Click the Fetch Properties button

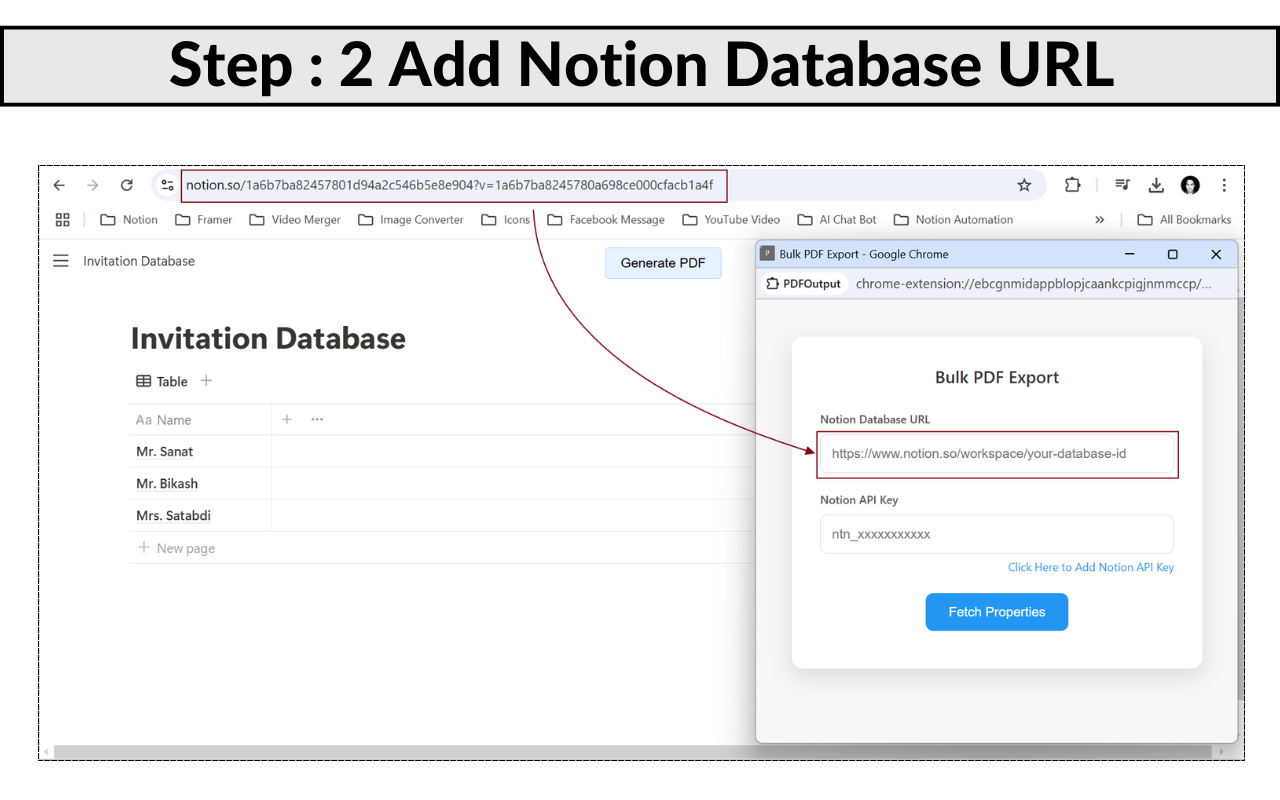(x=997, y=612)
